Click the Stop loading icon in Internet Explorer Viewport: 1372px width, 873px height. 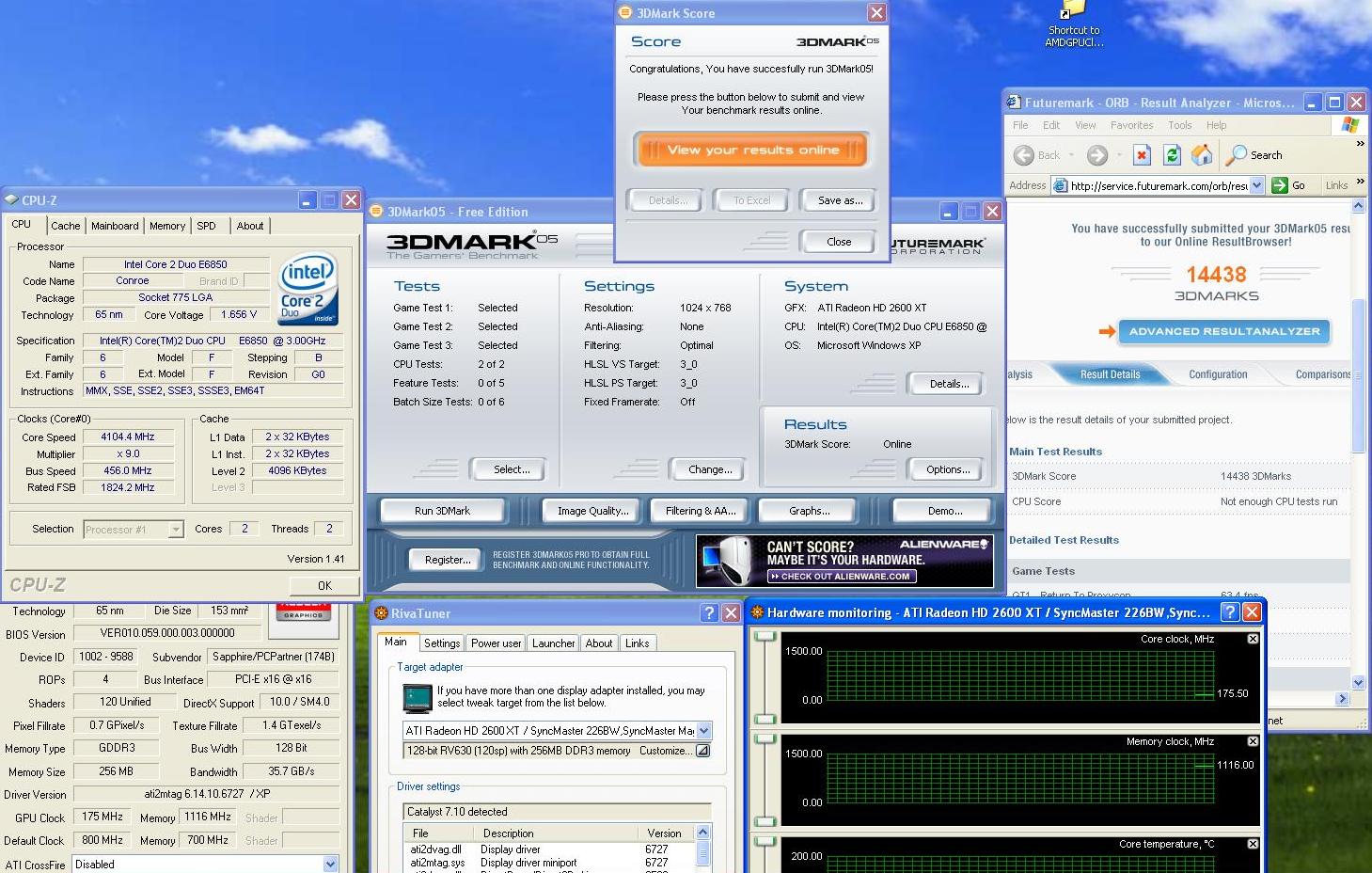point(1142,155)
